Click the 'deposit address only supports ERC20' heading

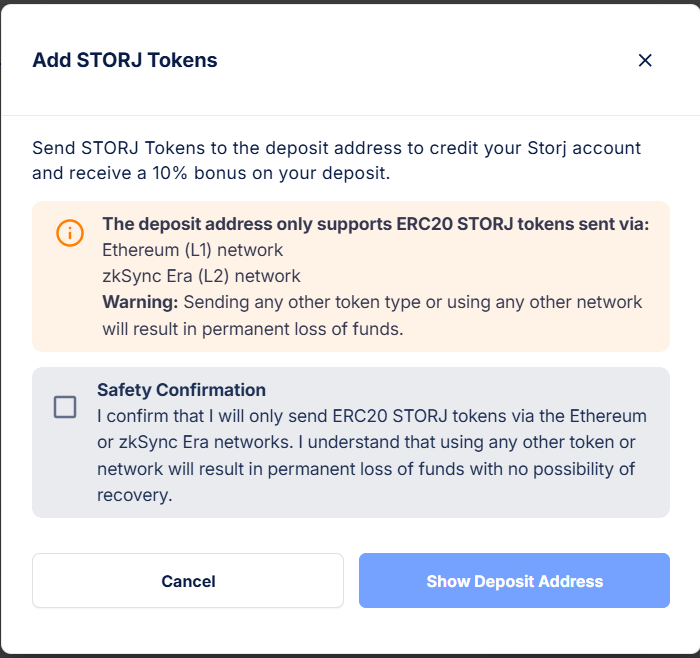(375, 224)
